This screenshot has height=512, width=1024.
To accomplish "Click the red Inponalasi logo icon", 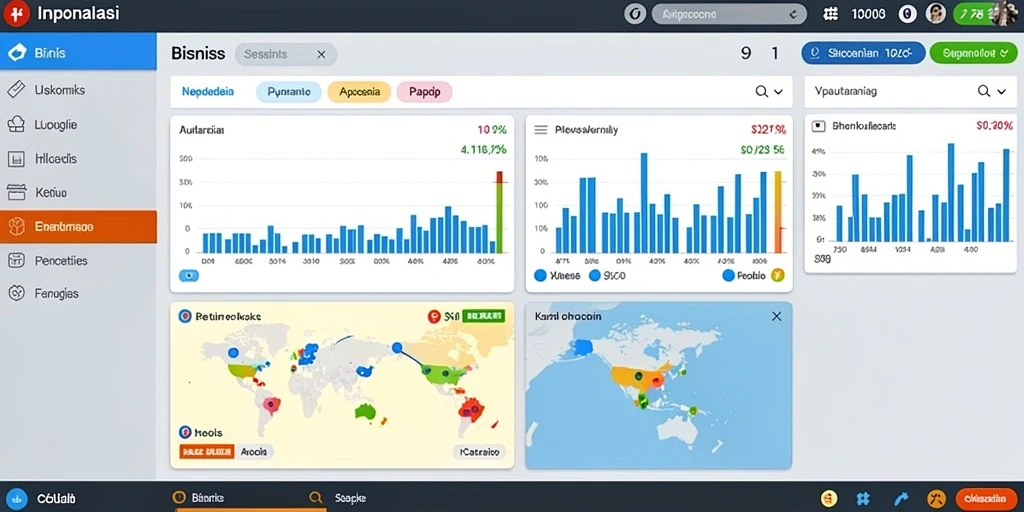I will (x=16, y=14).
